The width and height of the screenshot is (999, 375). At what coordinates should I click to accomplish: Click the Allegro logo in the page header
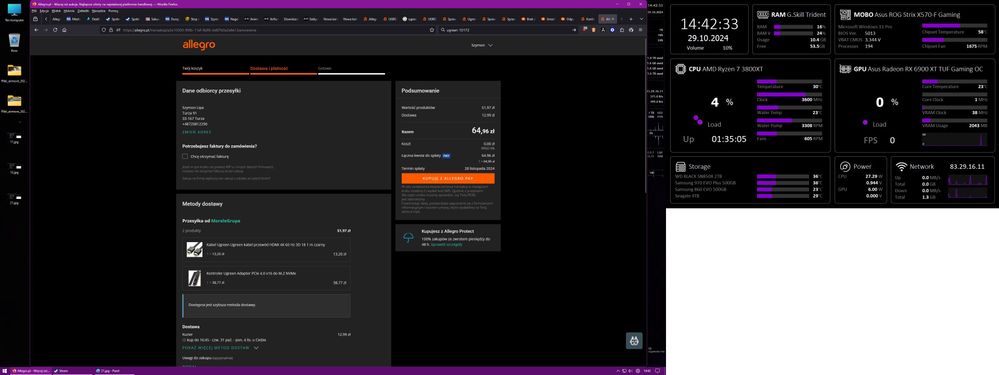(199, 45)
